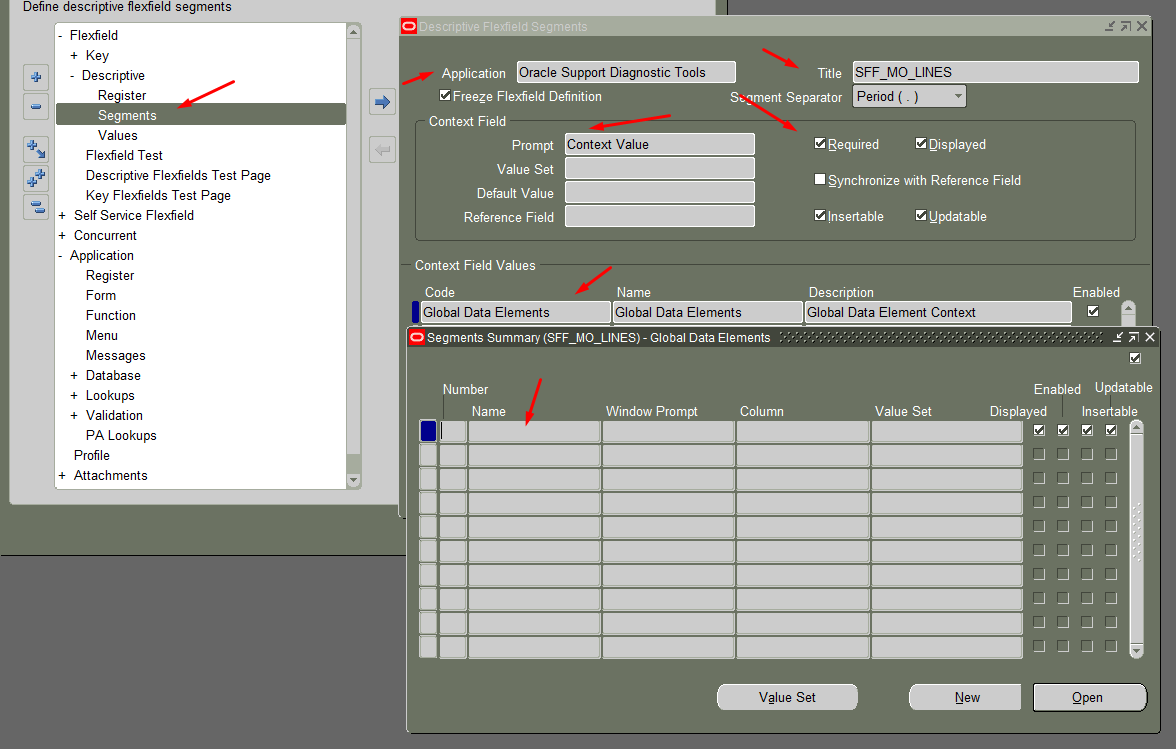Image resolution: width=1176 pixels, height=749 pixels.
Task: Toggle the Displayed checkbox in Context Field
Action: [921, 143]
